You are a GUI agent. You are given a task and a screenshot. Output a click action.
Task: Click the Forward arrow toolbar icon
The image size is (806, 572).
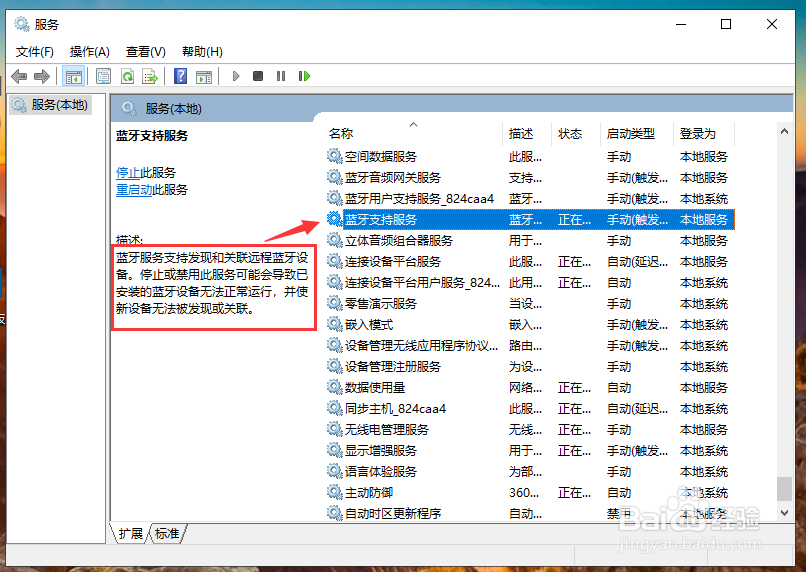coord(42,77)
